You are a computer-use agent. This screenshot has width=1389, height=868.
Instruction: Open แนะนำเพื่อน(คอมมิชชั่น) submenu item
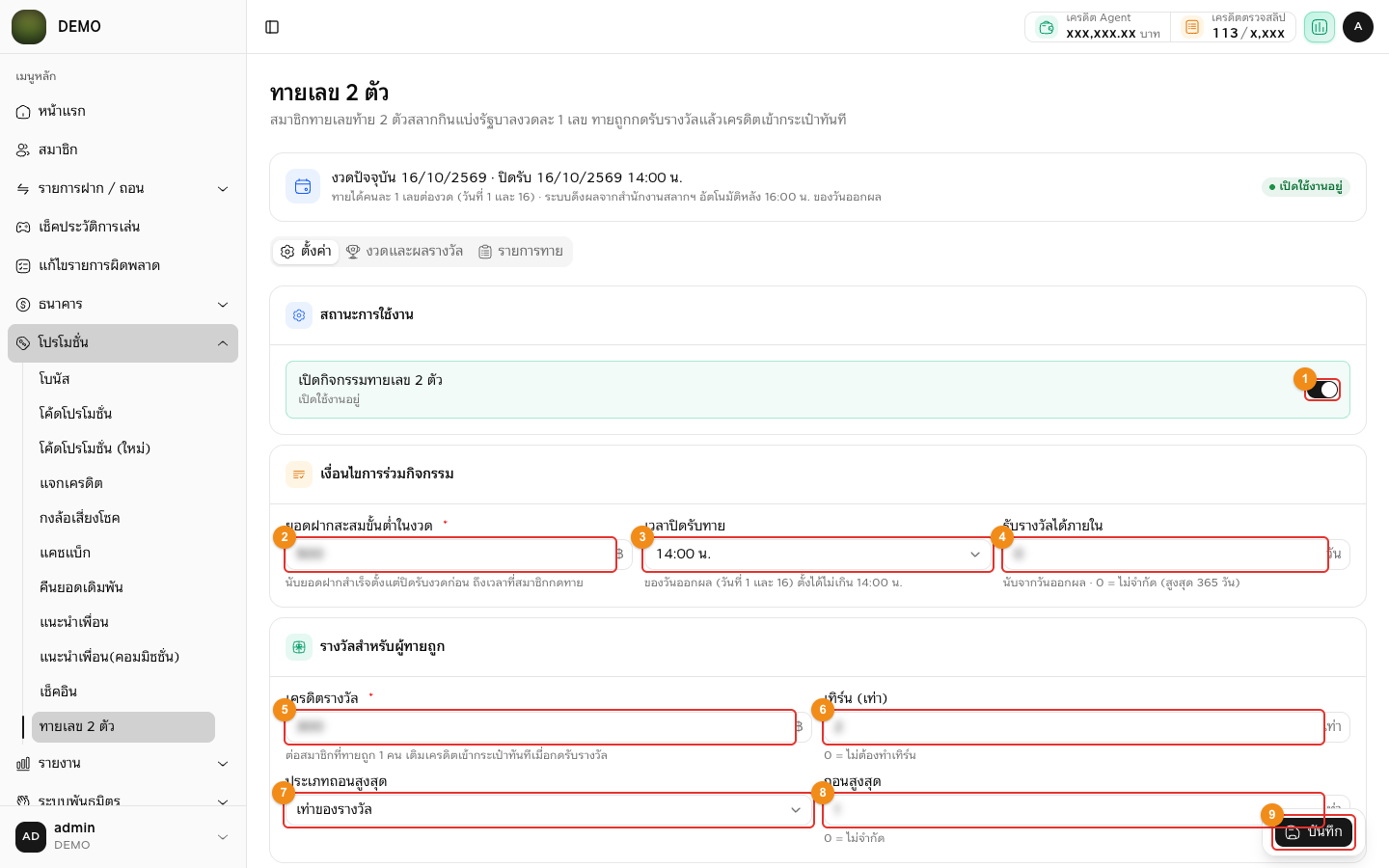tap(123, 657)
